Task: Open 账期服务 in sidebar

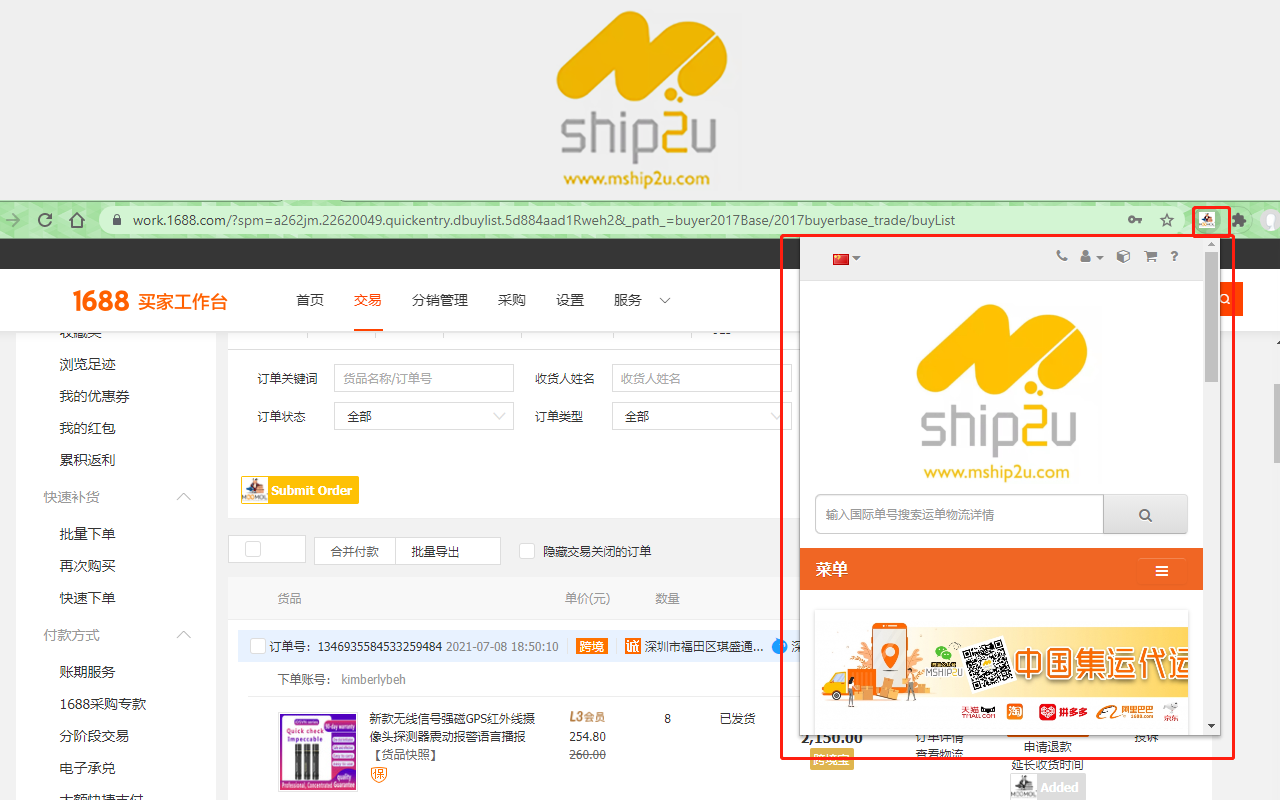Action: (x=87, y=672)
